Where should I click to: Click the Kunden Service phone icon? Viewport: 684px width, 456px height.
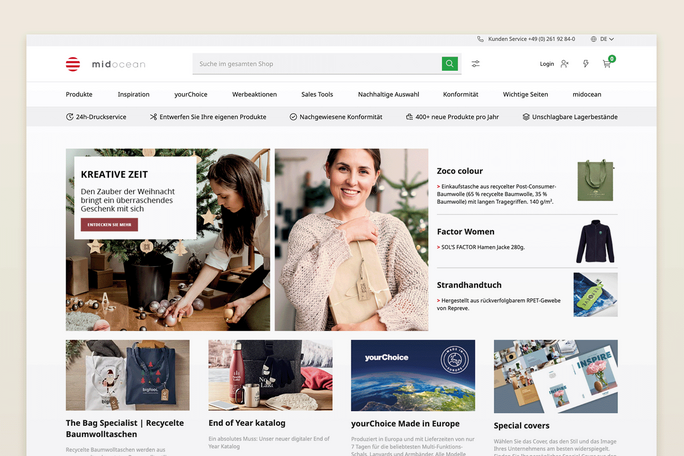(x=481, y=39)
